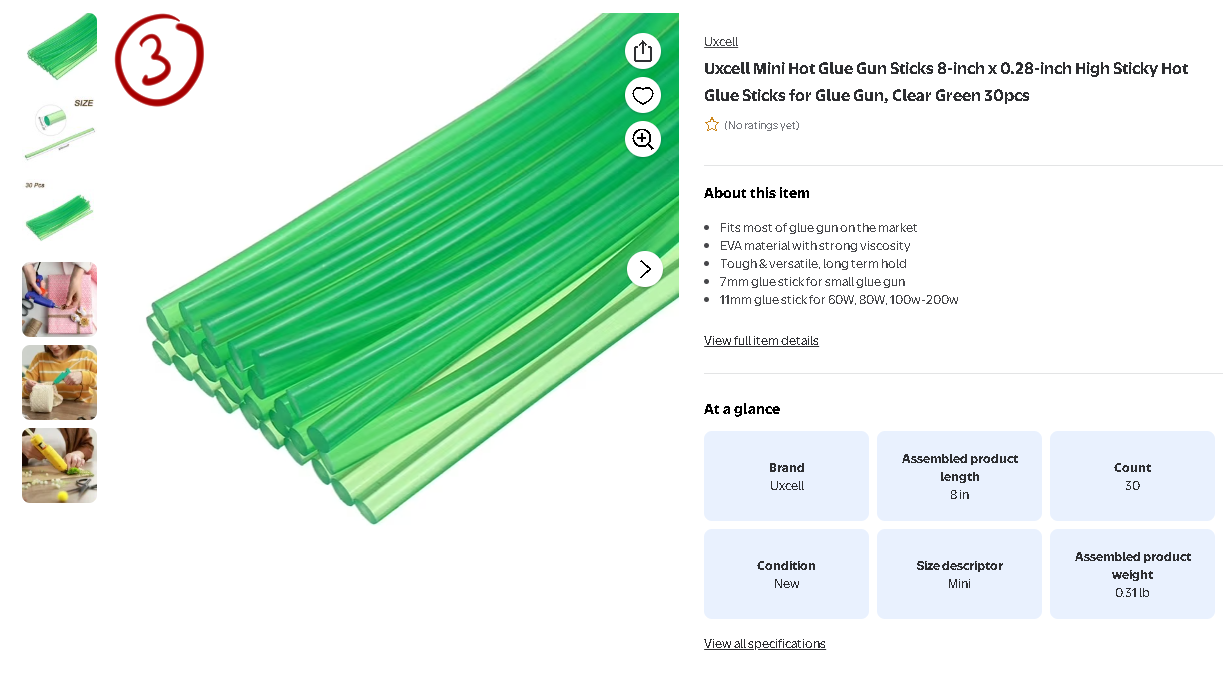1230x678 pixels.
Task: Open the Uxcell brand link
Action: tap(721, 42)
